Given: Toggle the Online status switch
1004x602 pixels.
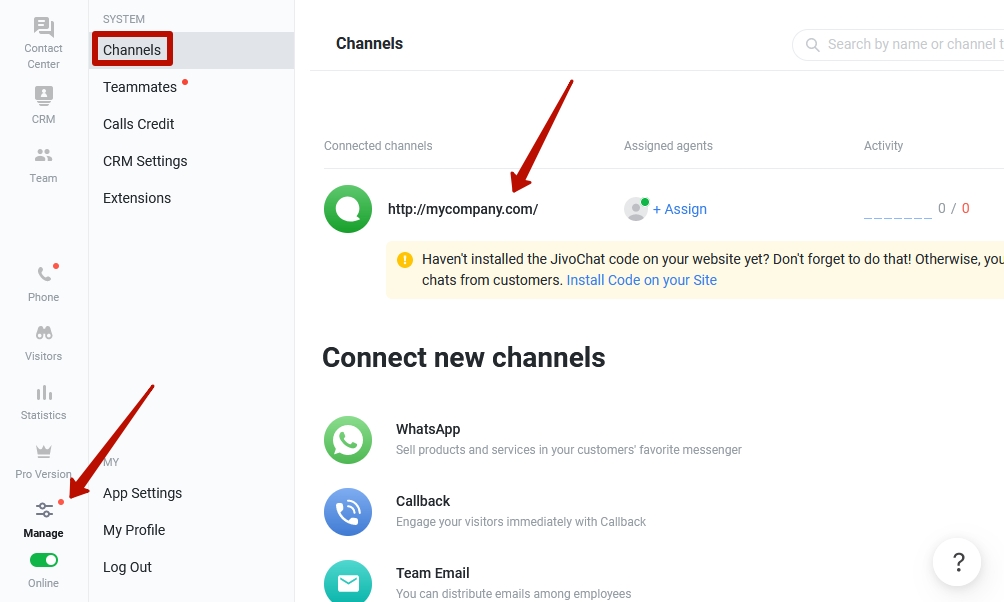Looking at the screenshot, I should click(44, 560).
